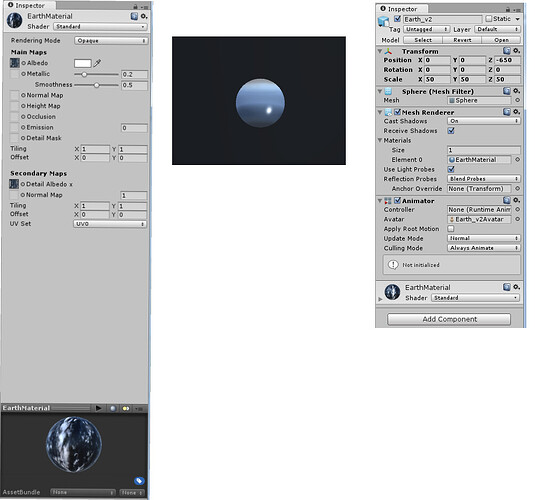Open Mesh Renderer help book icon
535x500 pixels.
click(507, 112)
